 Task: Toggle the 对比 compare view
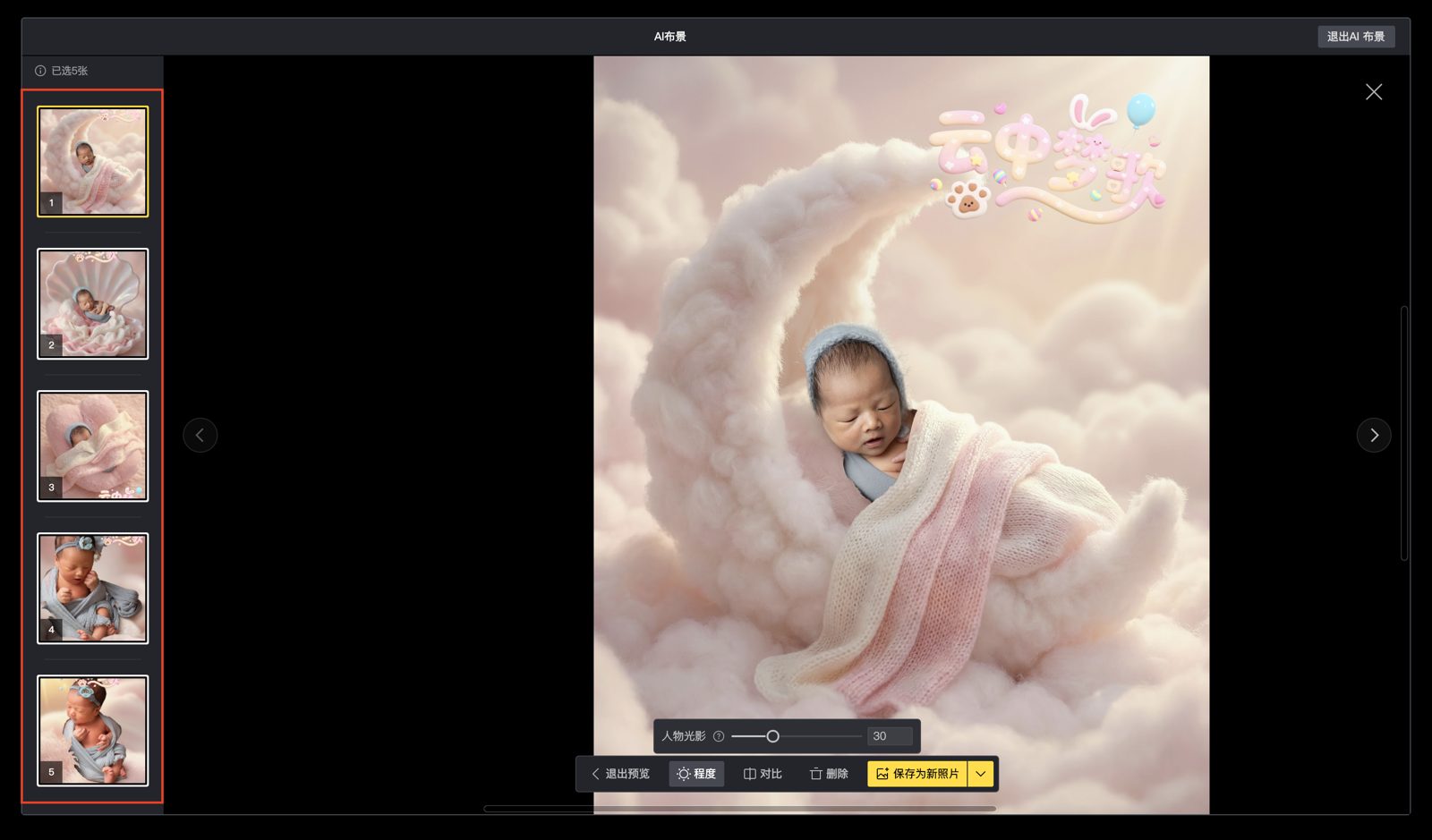click(x=763, y=774)
